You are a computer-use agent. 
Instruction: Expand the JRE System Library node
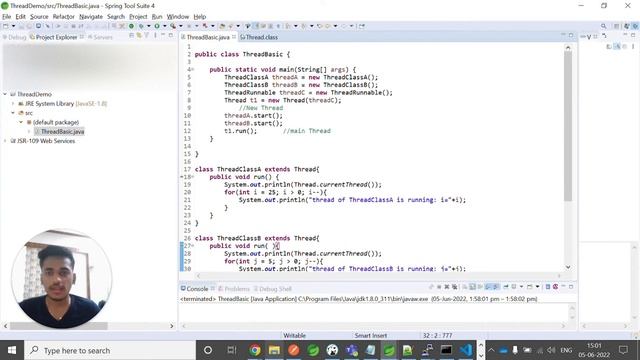13,104
